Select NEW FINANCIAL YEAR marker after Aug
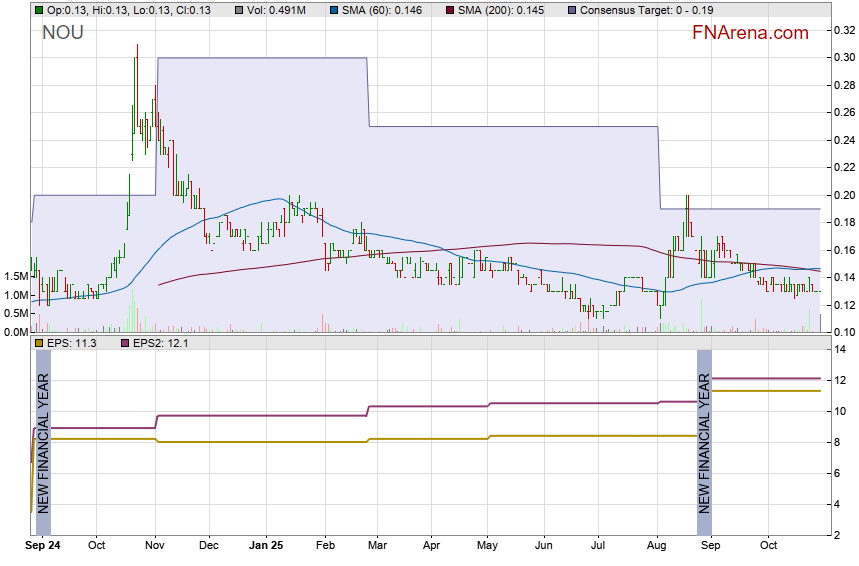The image size is (859, 566). tap(704, 443)
